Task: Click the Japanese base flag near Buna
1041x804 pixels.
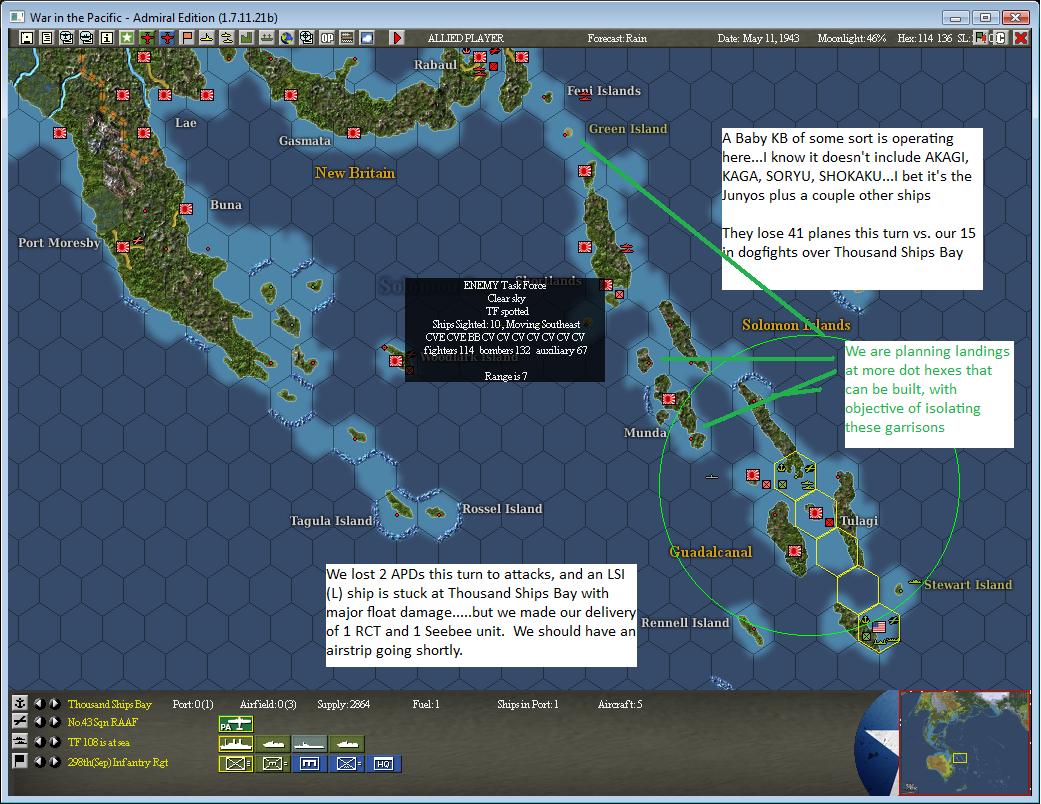Action: click(x=186, y=208)
